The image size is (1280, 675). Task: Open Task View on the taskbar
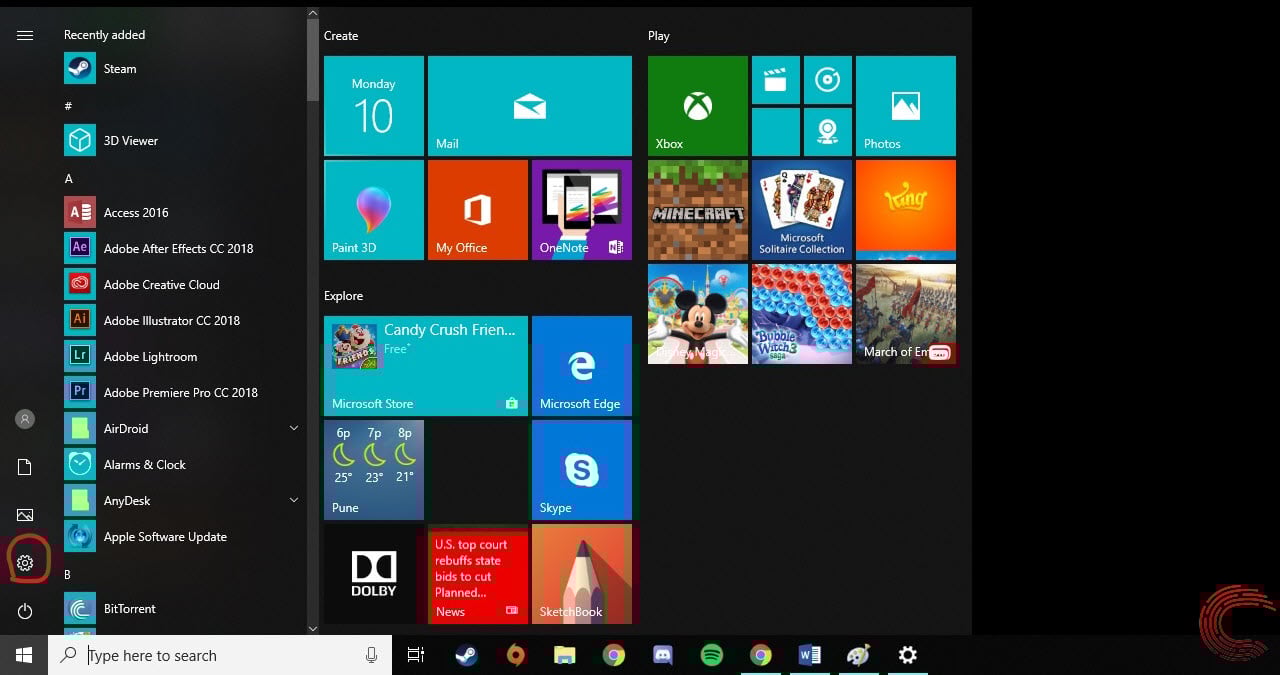point(416,655)
